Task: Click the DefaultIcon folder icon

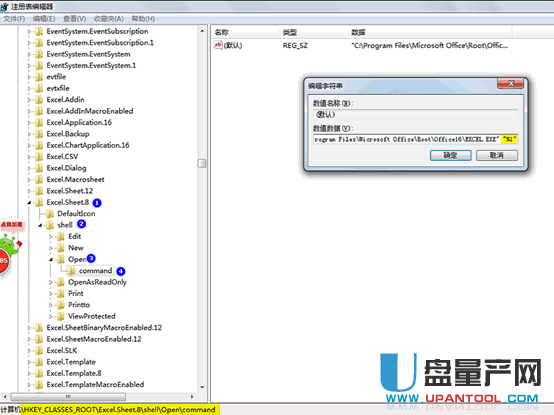Action: pos(50,214)
